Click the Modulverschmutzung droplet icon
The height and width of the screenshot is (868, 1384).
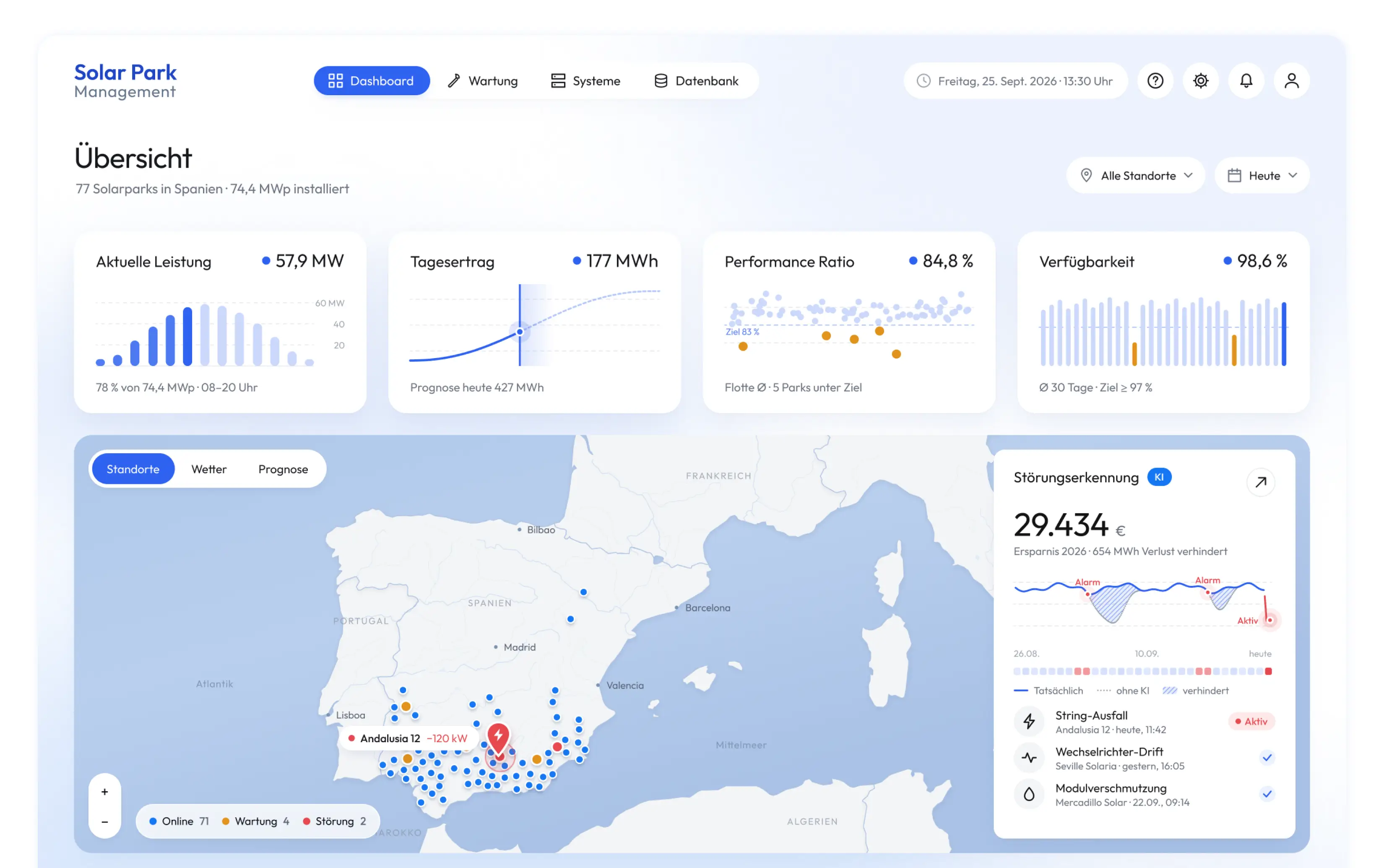click(x=1029, y=794)
